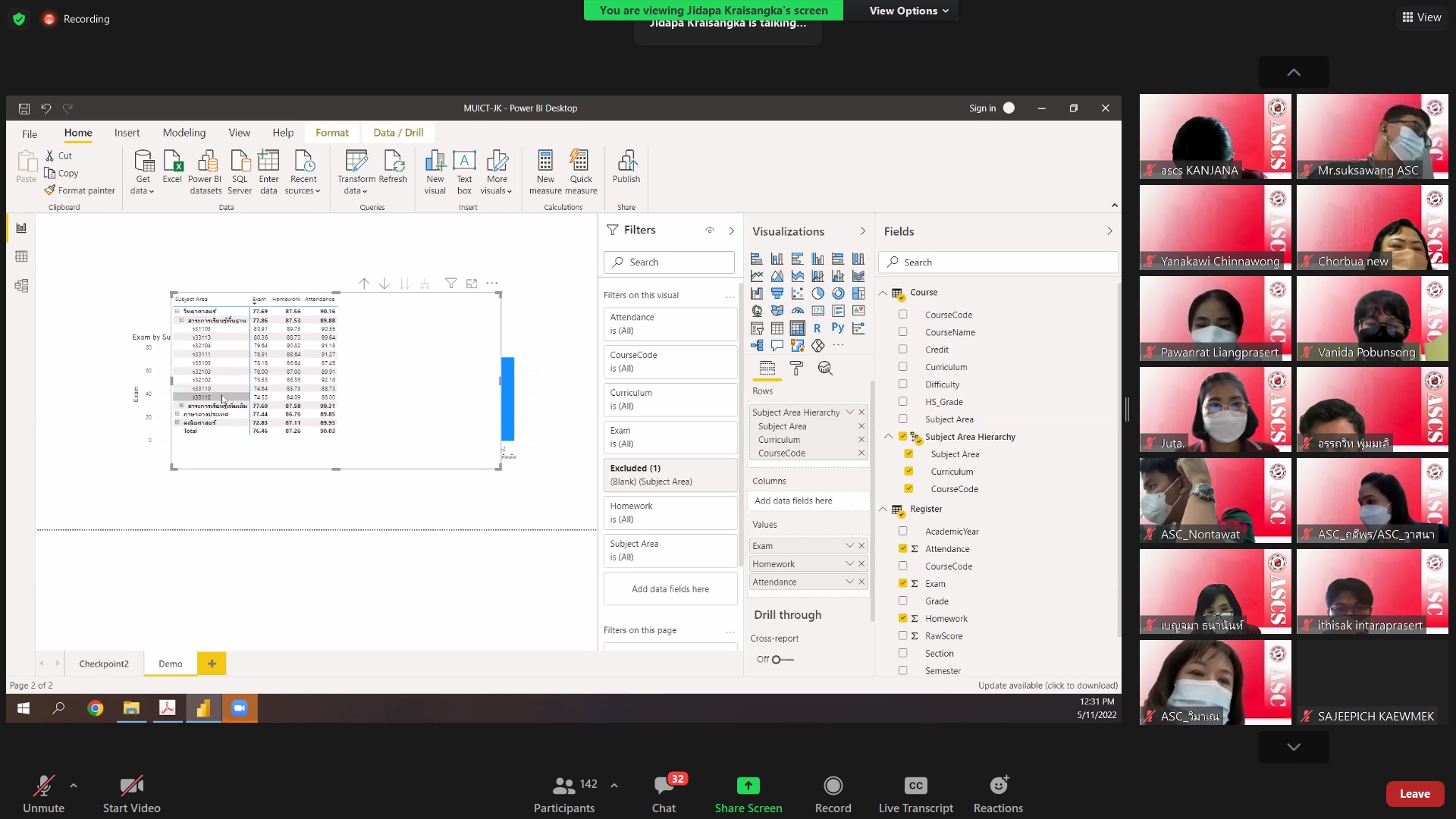Open the Format paint-roller tab in Visualizations

click(796, 369)
